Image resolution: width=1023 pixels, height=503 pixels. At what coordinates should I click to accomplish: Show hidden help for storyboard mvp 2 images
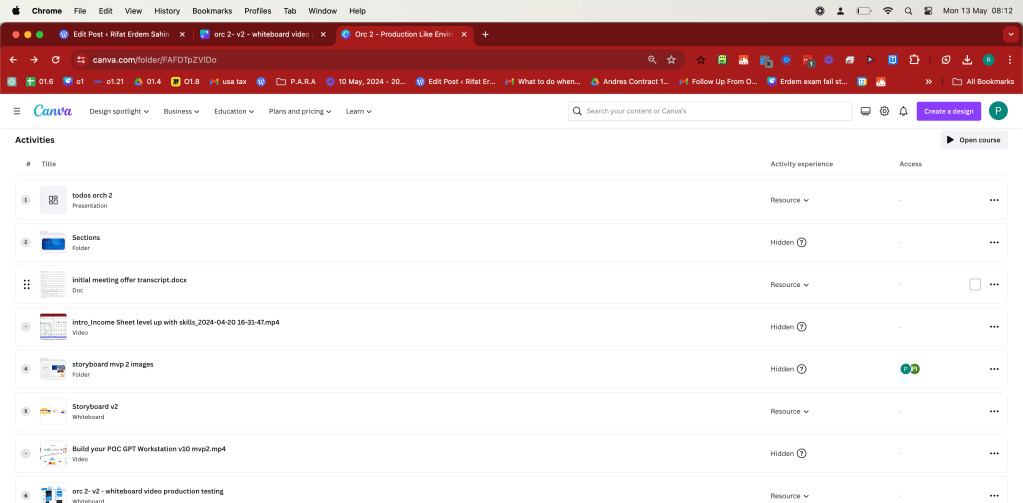point(802,369)
